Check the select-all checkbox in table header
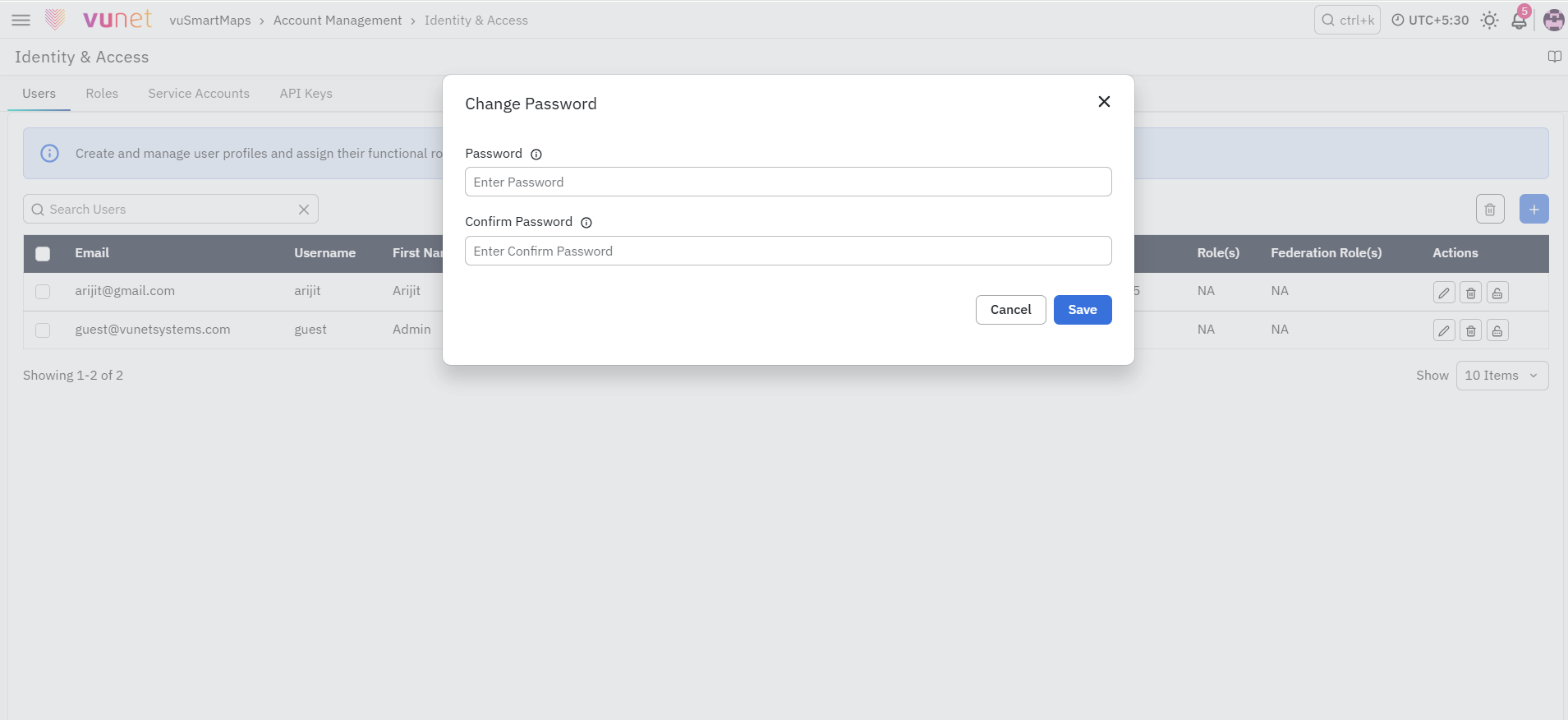The width and height of the screenshot is (1568, 720). [43, 254]
